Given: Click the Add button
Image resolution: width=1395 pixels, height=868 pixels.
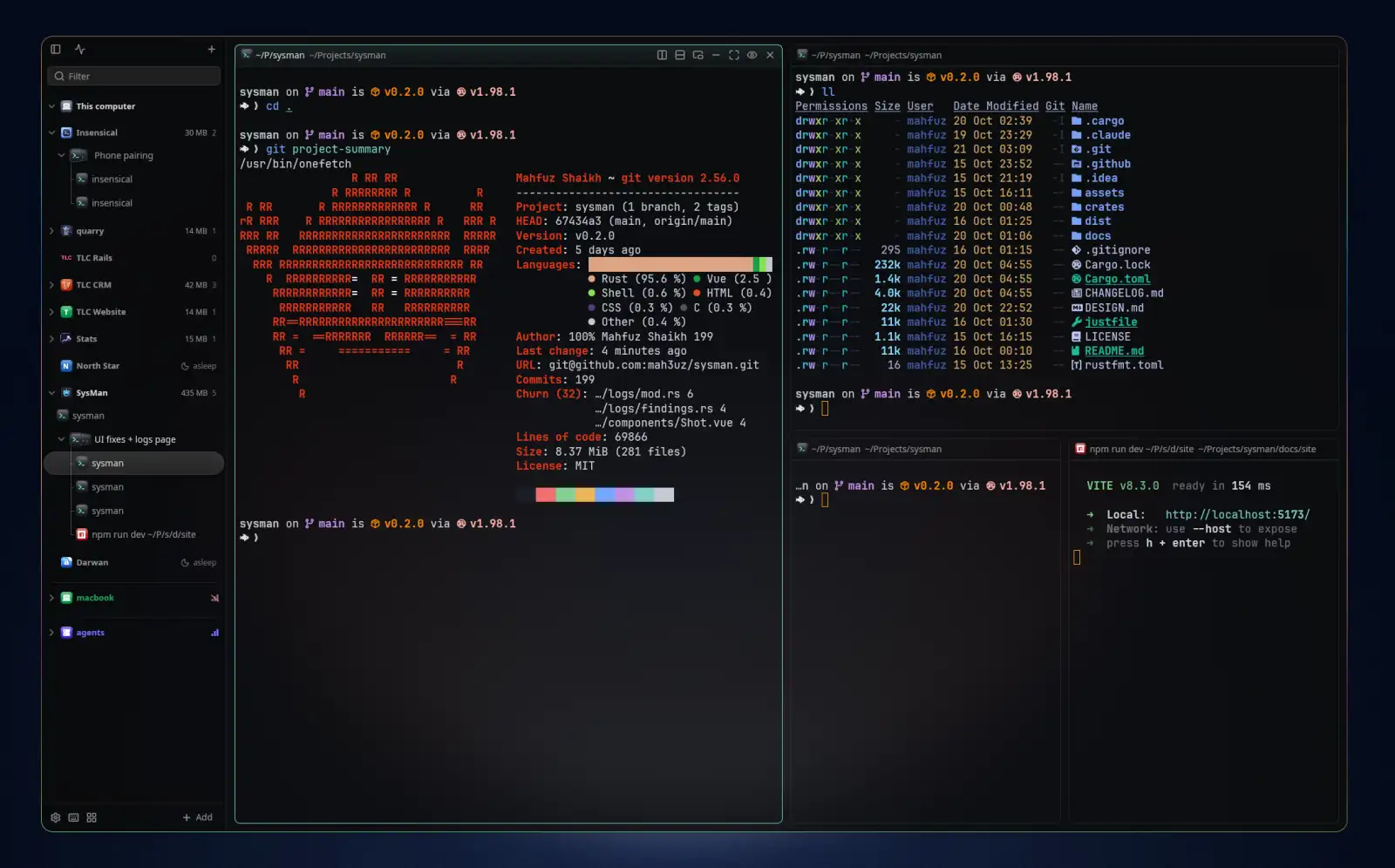Looking at the screenshot, I should pyautogui.click(x=197, y=817).
